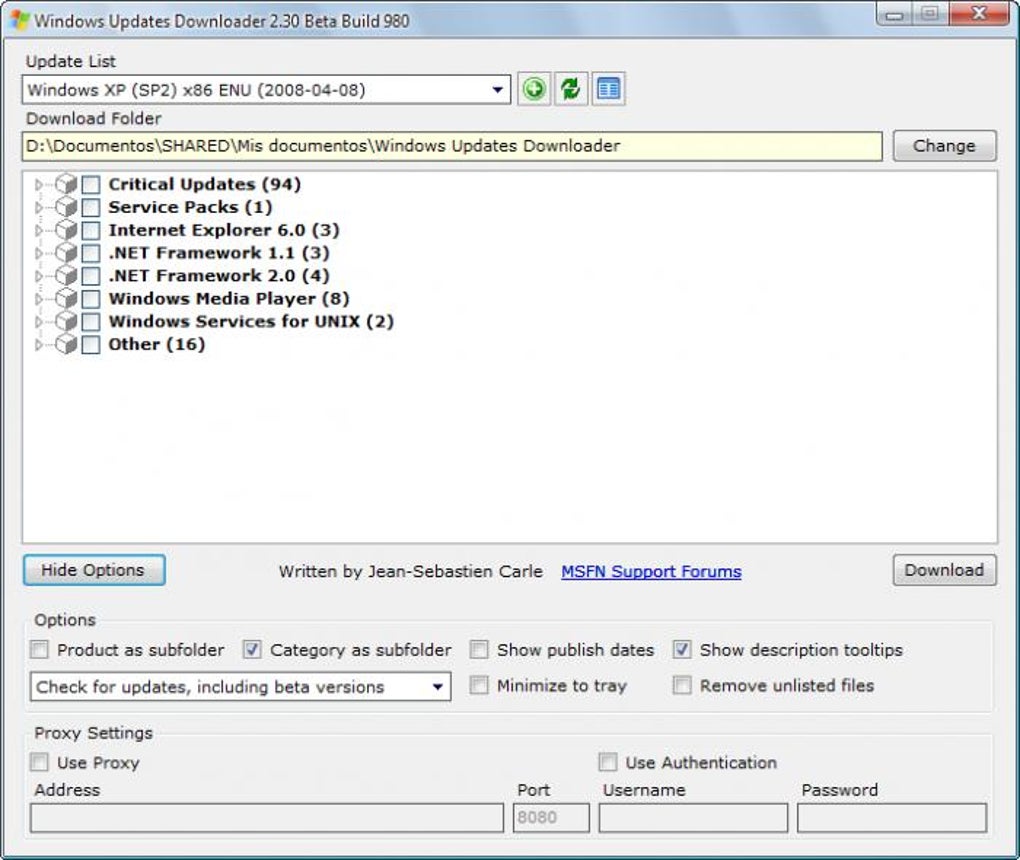Click the Password input field
The image size is (1020, 860).
tap(892, 818)
